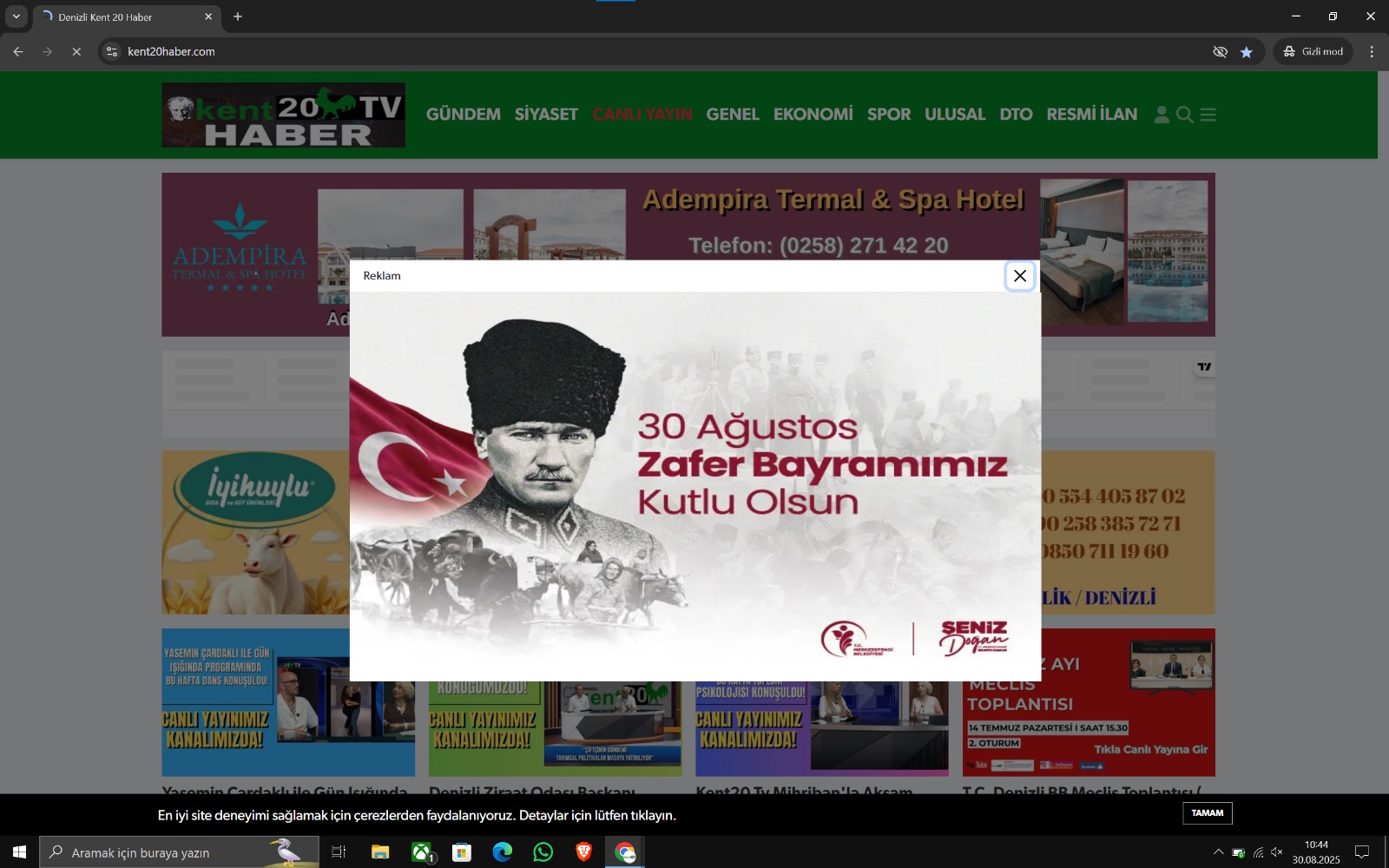The width and height of the screenshot is (1389, 868).
Task: Click the Kent 20 TV Haber logo
Action: (x=283, y=115)
